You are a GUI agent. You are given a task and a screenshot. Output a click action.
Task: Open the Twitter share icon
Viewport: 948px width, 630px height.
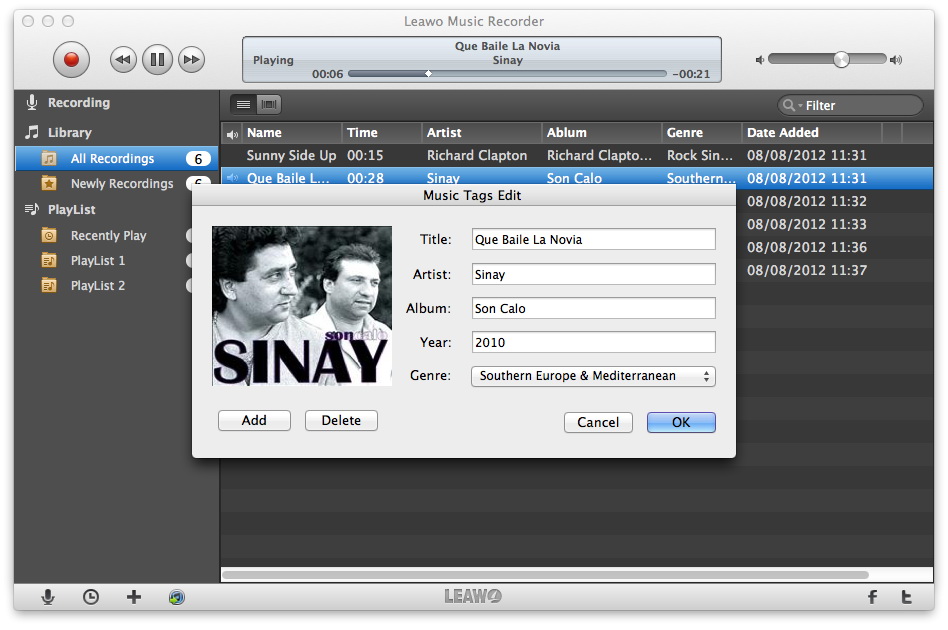906,597
